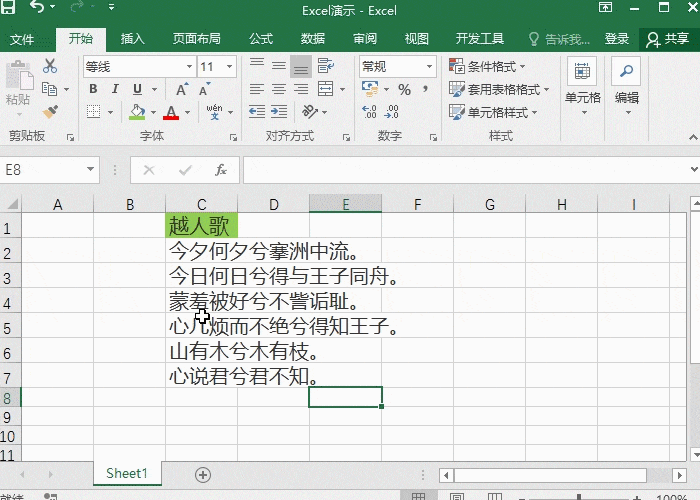The image size is (700, 500).
Task: Click Increase Decimal icon
Action: pos(370,112)
